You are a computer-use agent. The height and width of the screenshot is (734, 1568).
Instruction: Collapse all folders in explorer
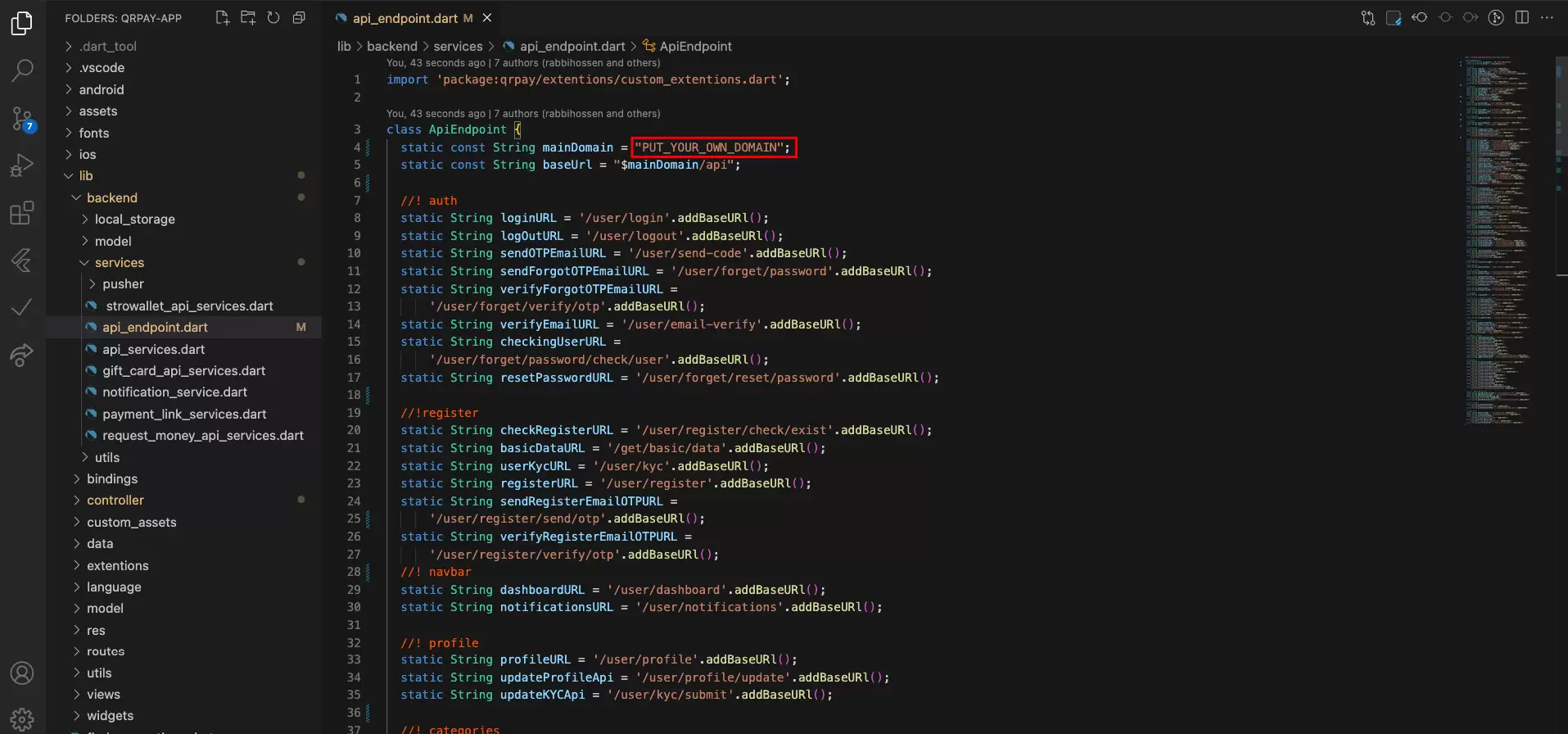coord(299,17)
